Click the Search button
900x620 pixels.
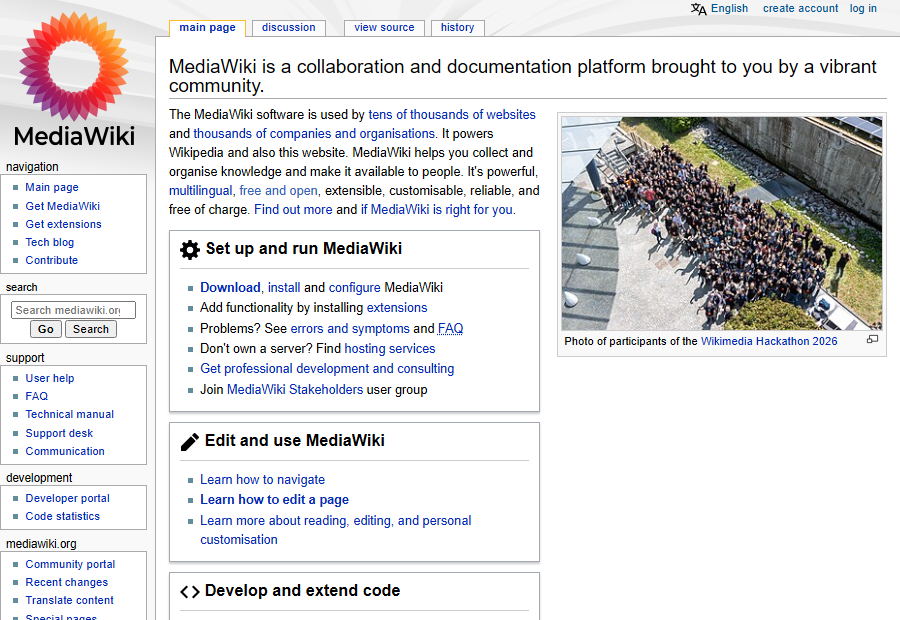(91, 329)
